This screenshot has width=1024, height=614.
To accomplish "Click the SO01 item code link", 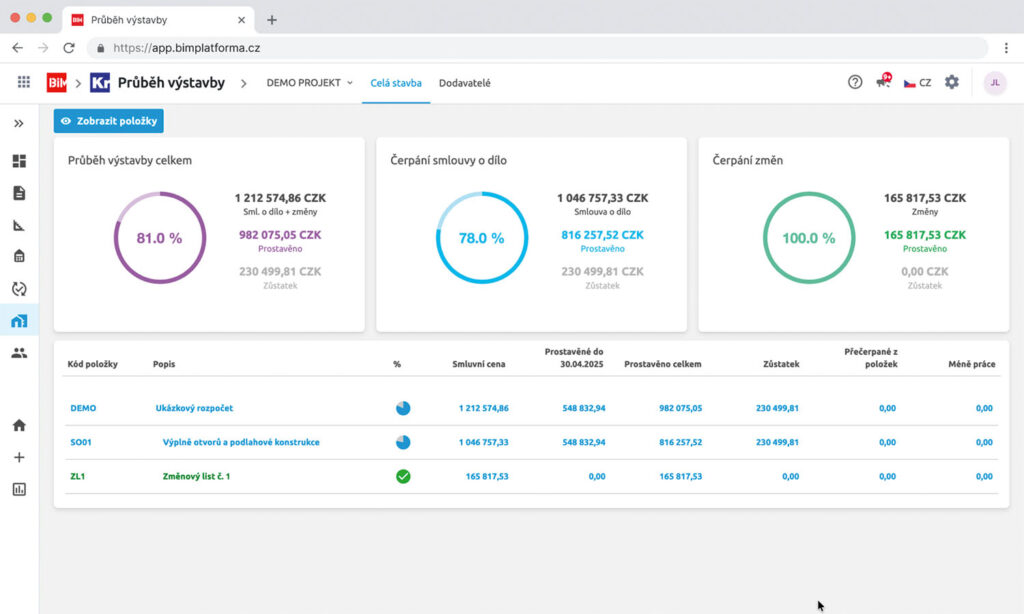I will tap(81, 442).
